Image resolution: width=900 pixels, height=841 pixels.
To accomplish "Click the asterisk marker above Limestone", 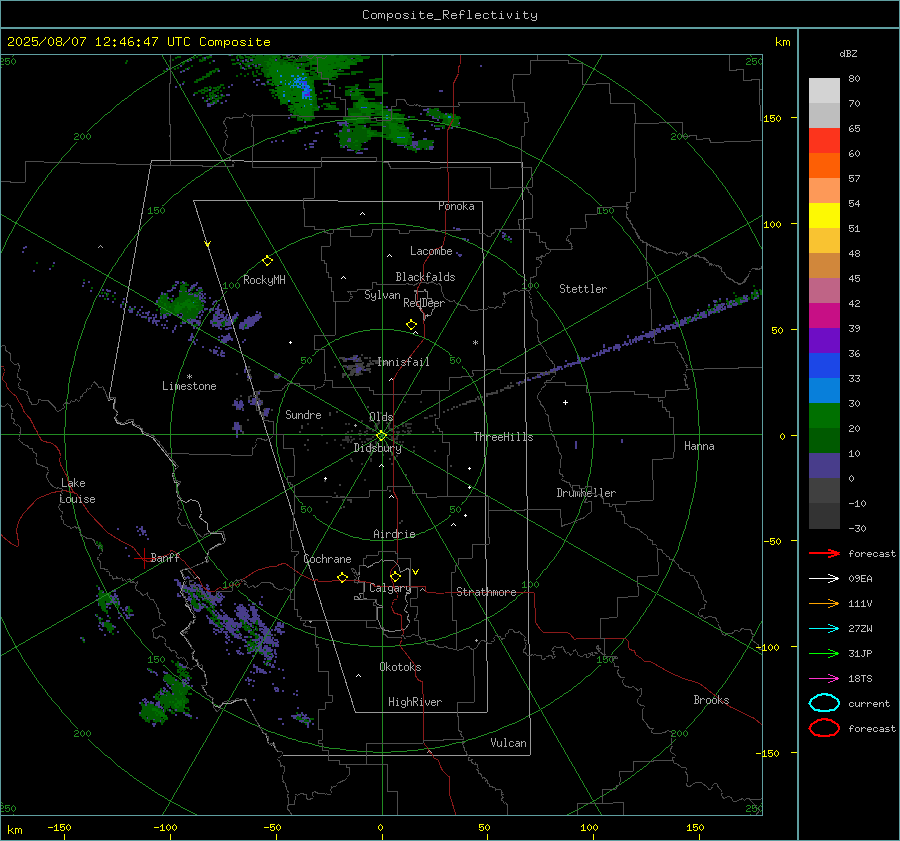I will (x=189, y=377).
